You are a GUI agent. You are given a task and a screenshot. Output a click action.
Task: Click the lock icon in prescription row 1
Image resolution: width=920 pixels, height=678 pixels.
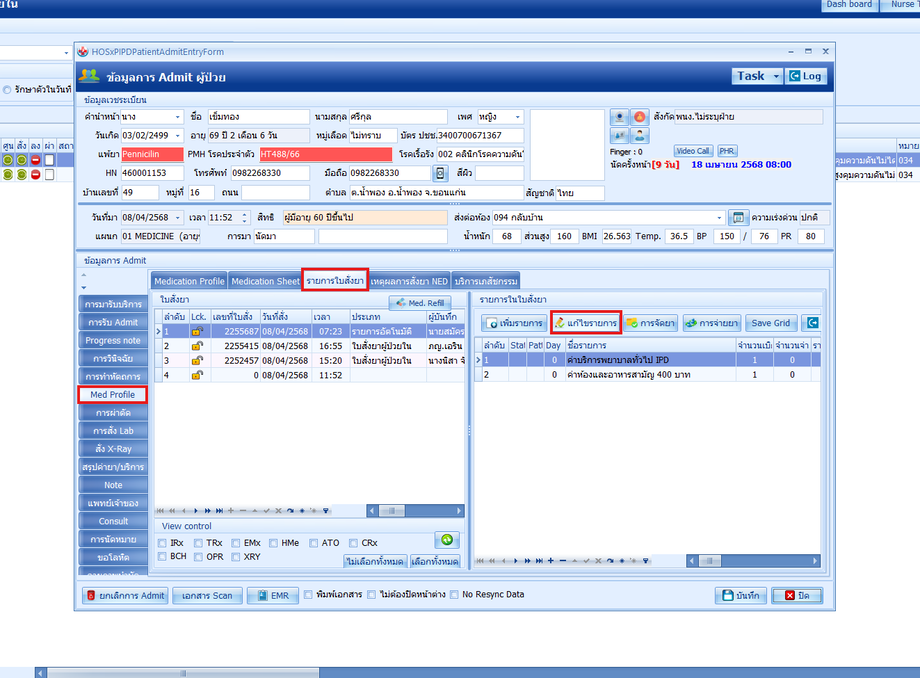click(197, 331)
